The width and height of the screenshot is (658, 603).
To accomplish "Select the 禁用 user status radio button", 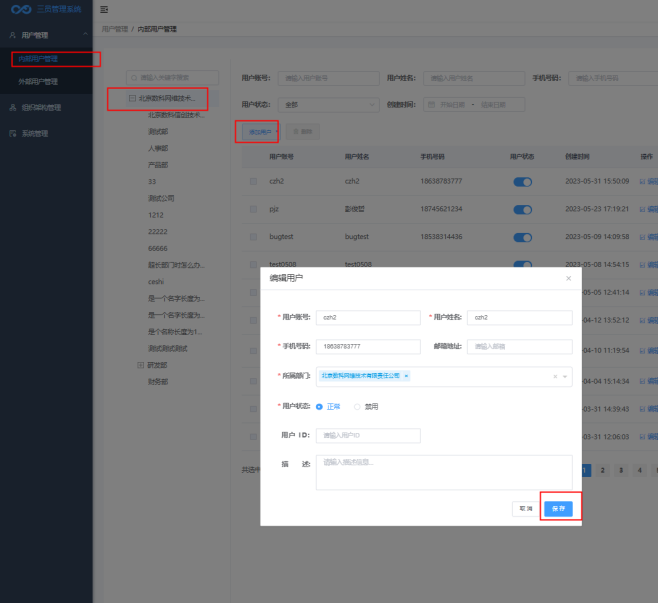I will [357, 407].
